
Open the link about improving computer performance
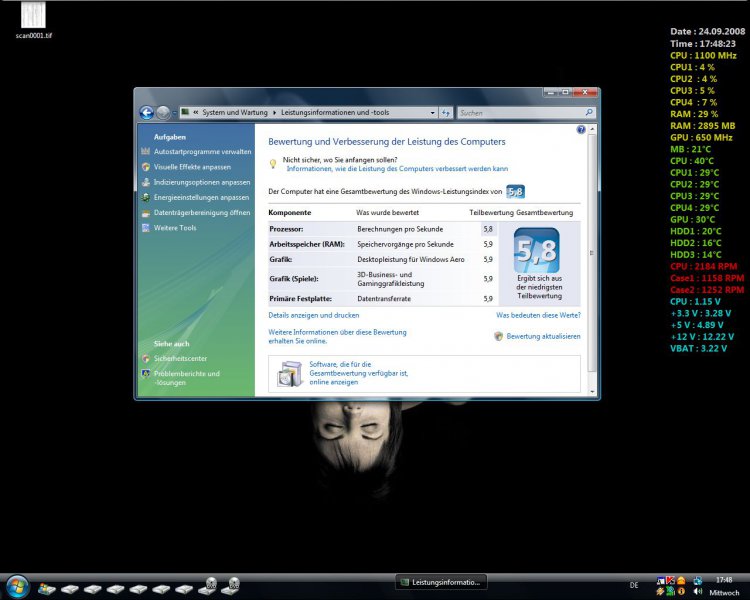click(x=397, y=169)
